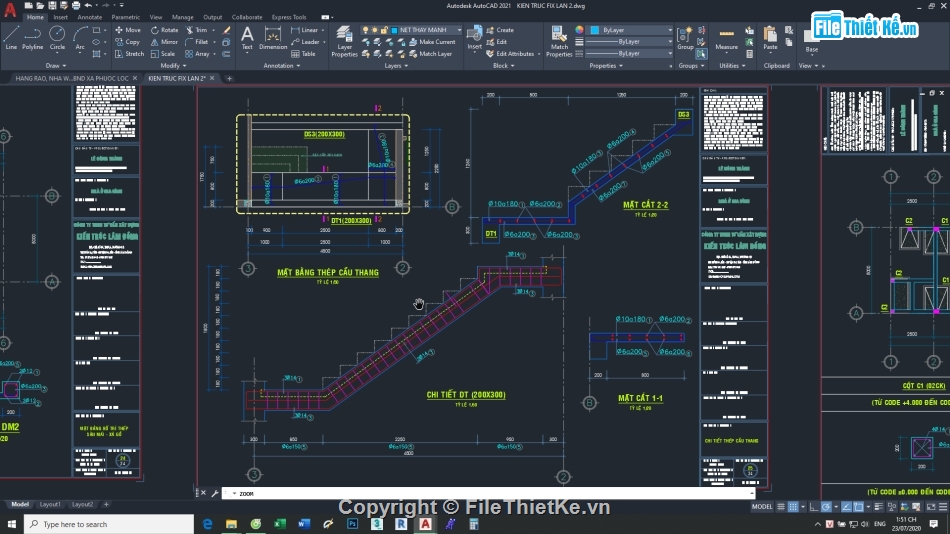This screenshot has width=950, height=534.
Task: Open the ByLayer lineweight dropdown
Action: point(629,42)
